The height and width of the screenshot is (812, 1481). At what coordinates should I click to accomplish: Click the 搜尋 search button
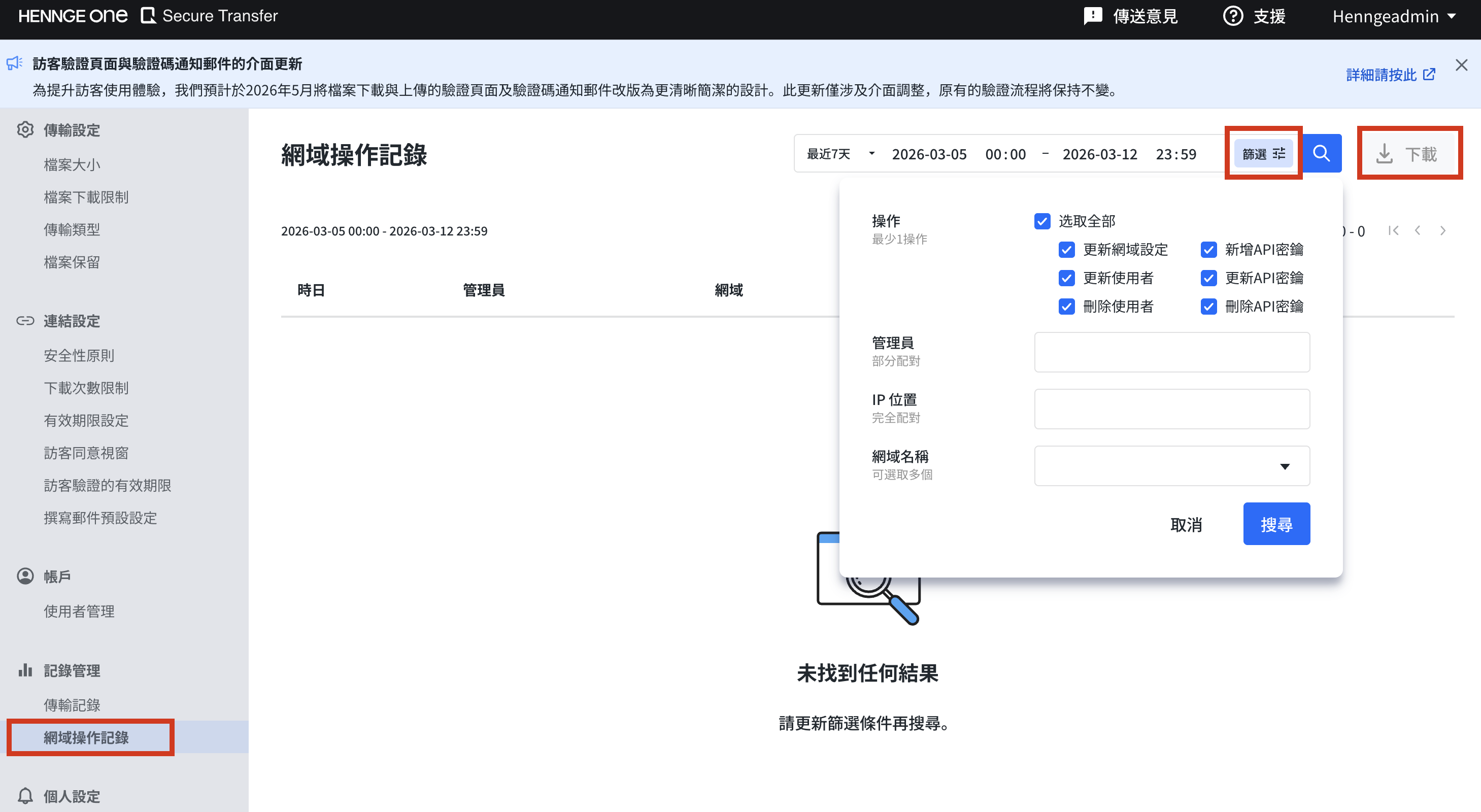tap(1276, 524)
